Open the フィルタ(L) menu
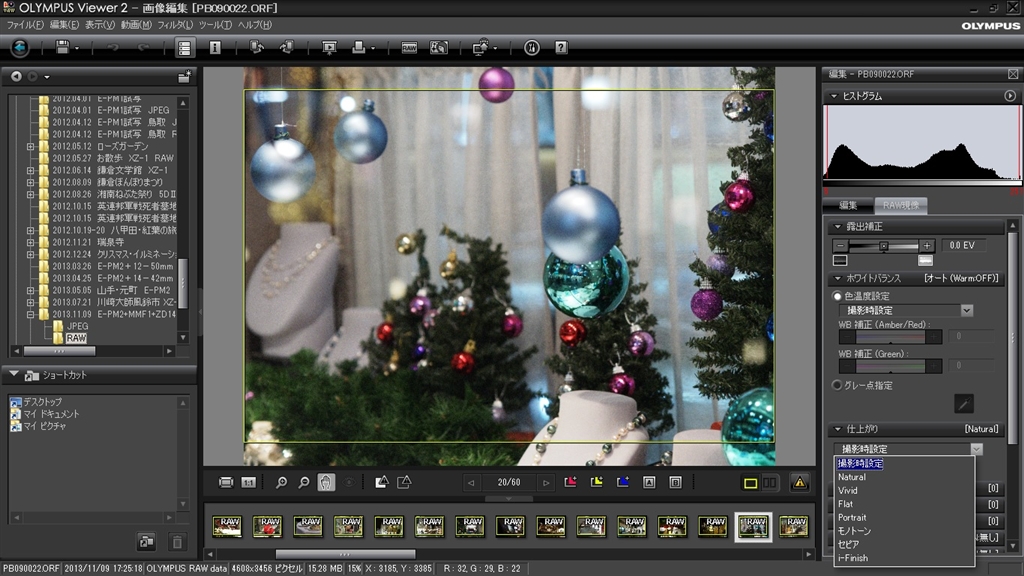1024x576 pixels. pyautogui.click(x=175, y=25)
